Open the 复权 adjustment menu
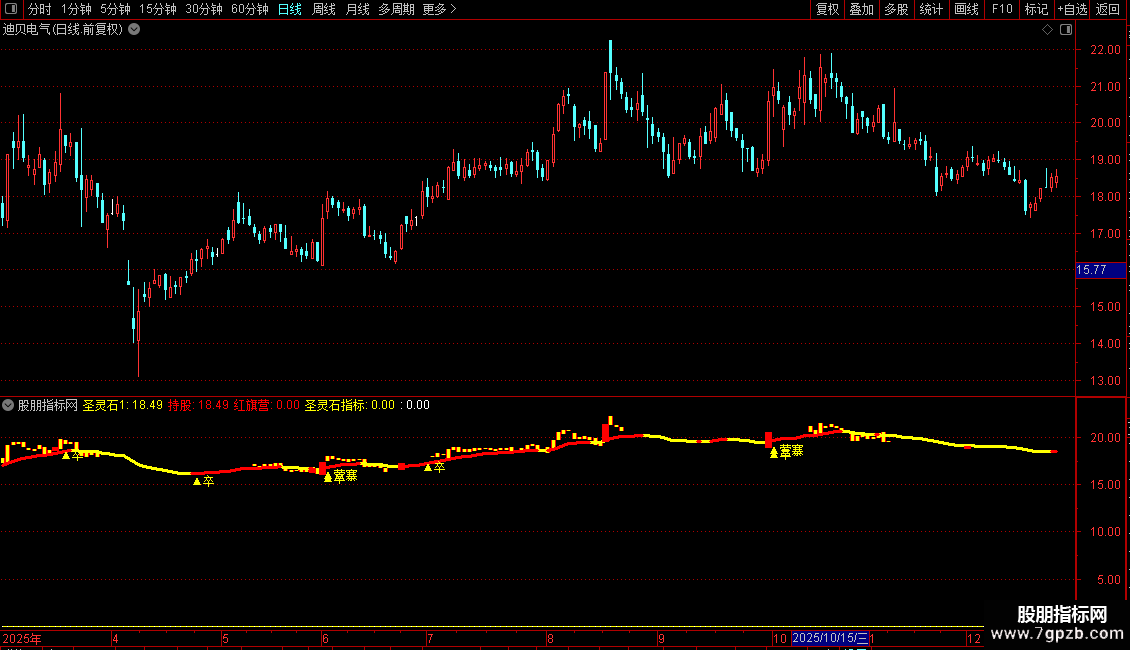Screen dimensions: 1130x650 coord(827,9)
